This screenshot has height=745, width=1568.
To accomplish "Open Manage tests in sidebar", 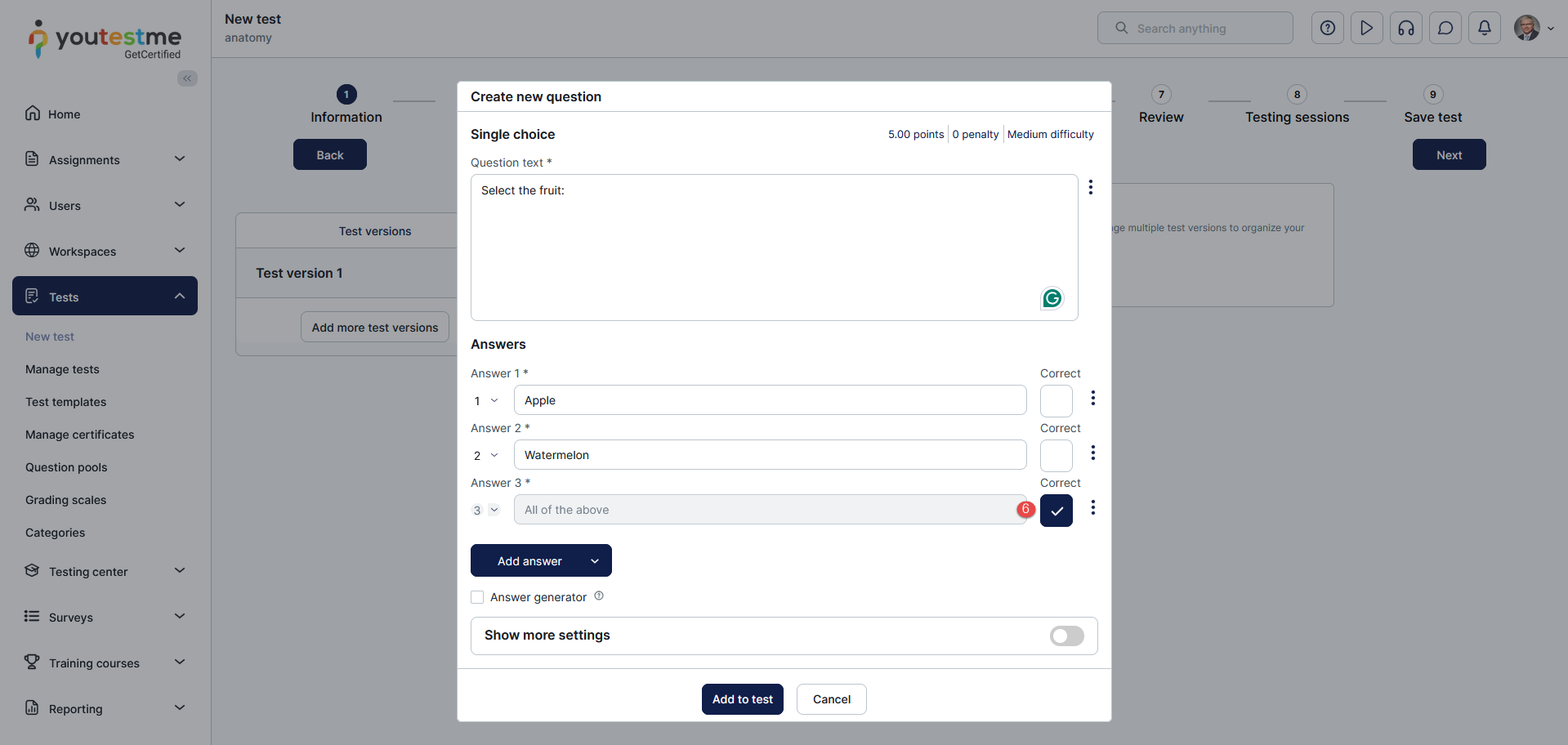I will (x=62, y=369).
